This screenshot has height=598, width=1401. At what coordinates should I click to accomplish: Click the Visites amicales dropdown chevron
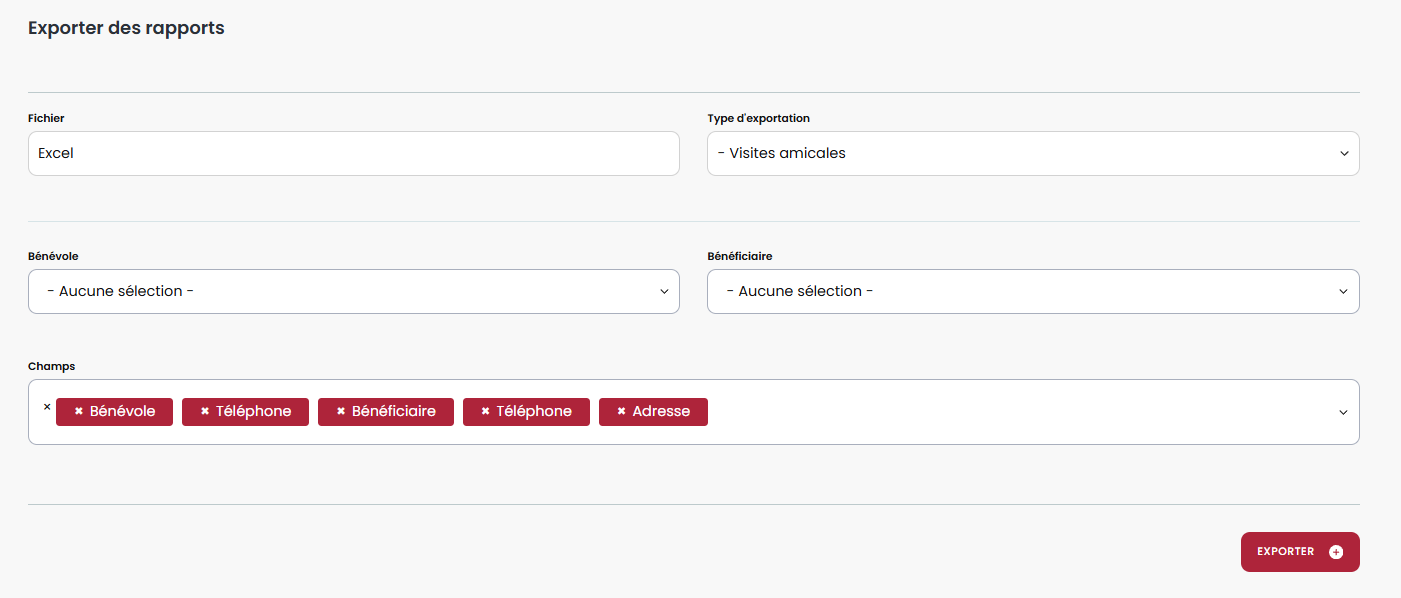(1343, 154)
